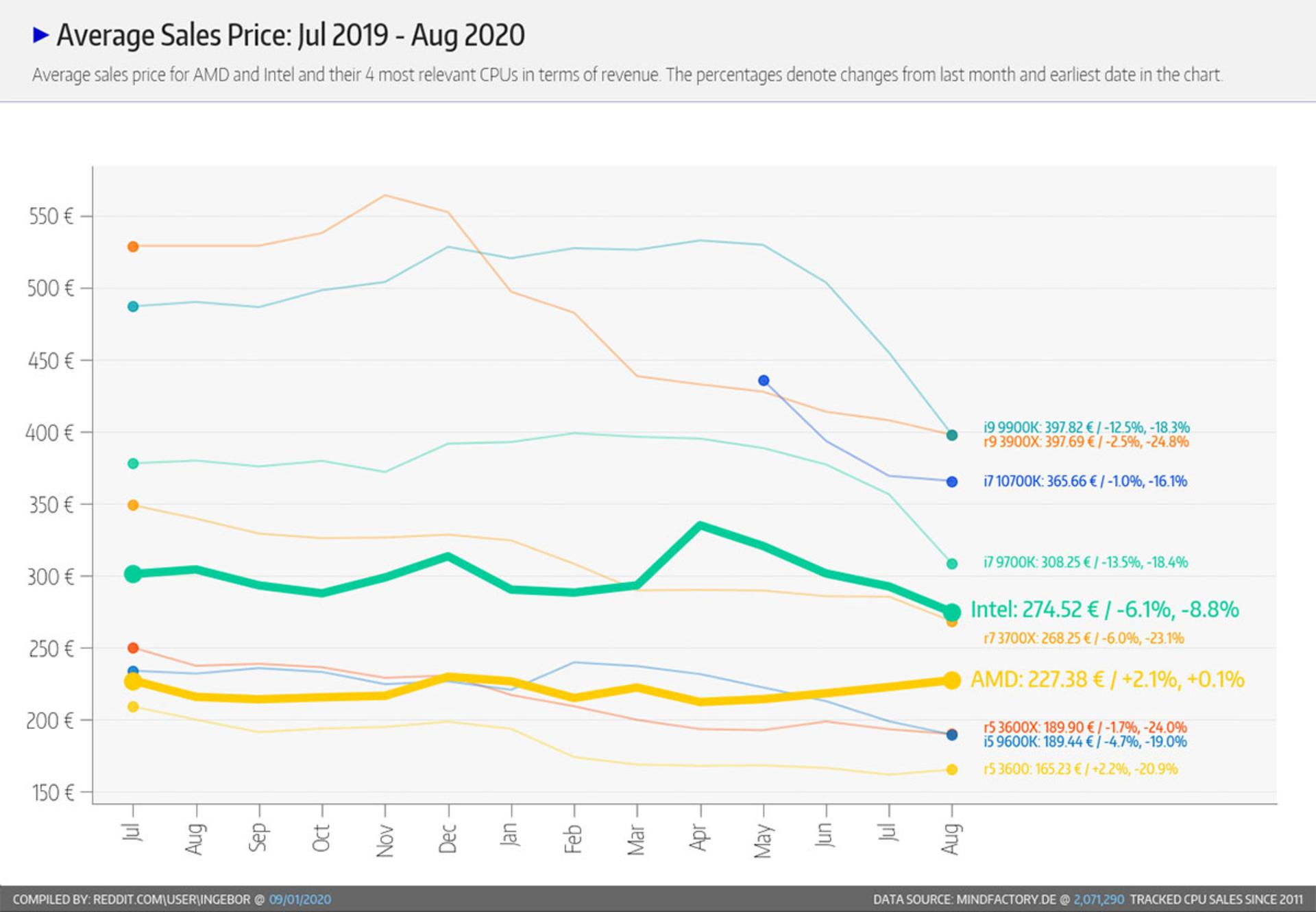Click the r5 3600 yellow August endpoint dot
1316x912 pixels.
point(952,770)
